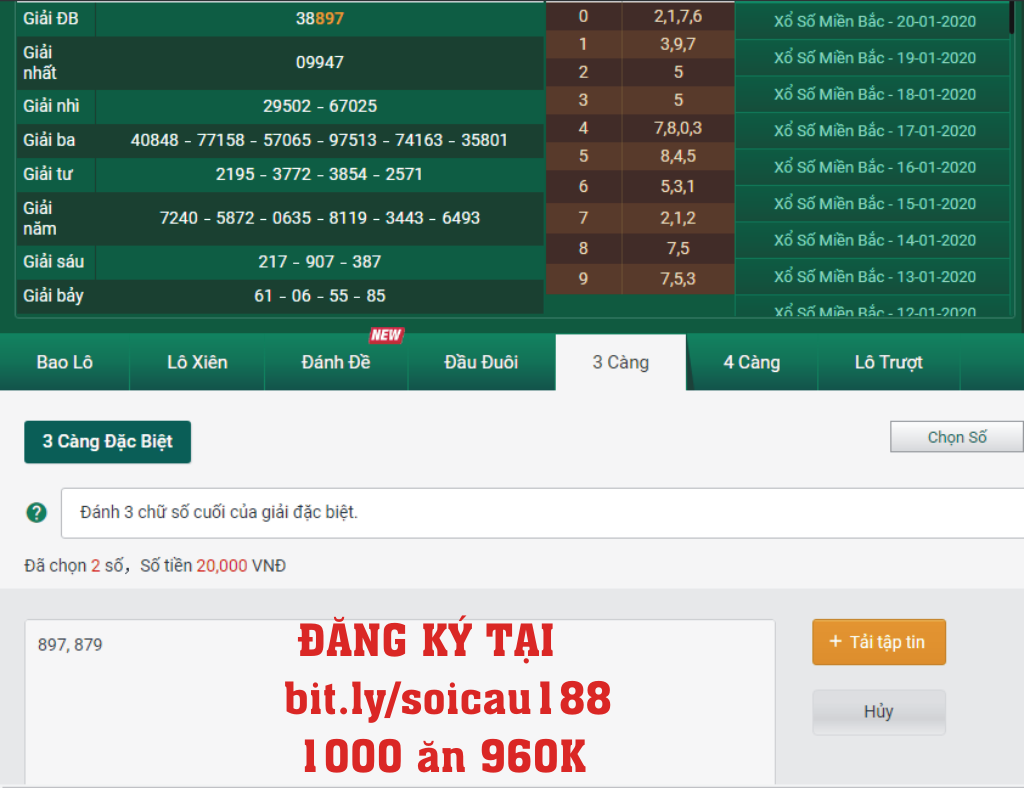Click the green question mark help icon

click(x=37, y=513)
